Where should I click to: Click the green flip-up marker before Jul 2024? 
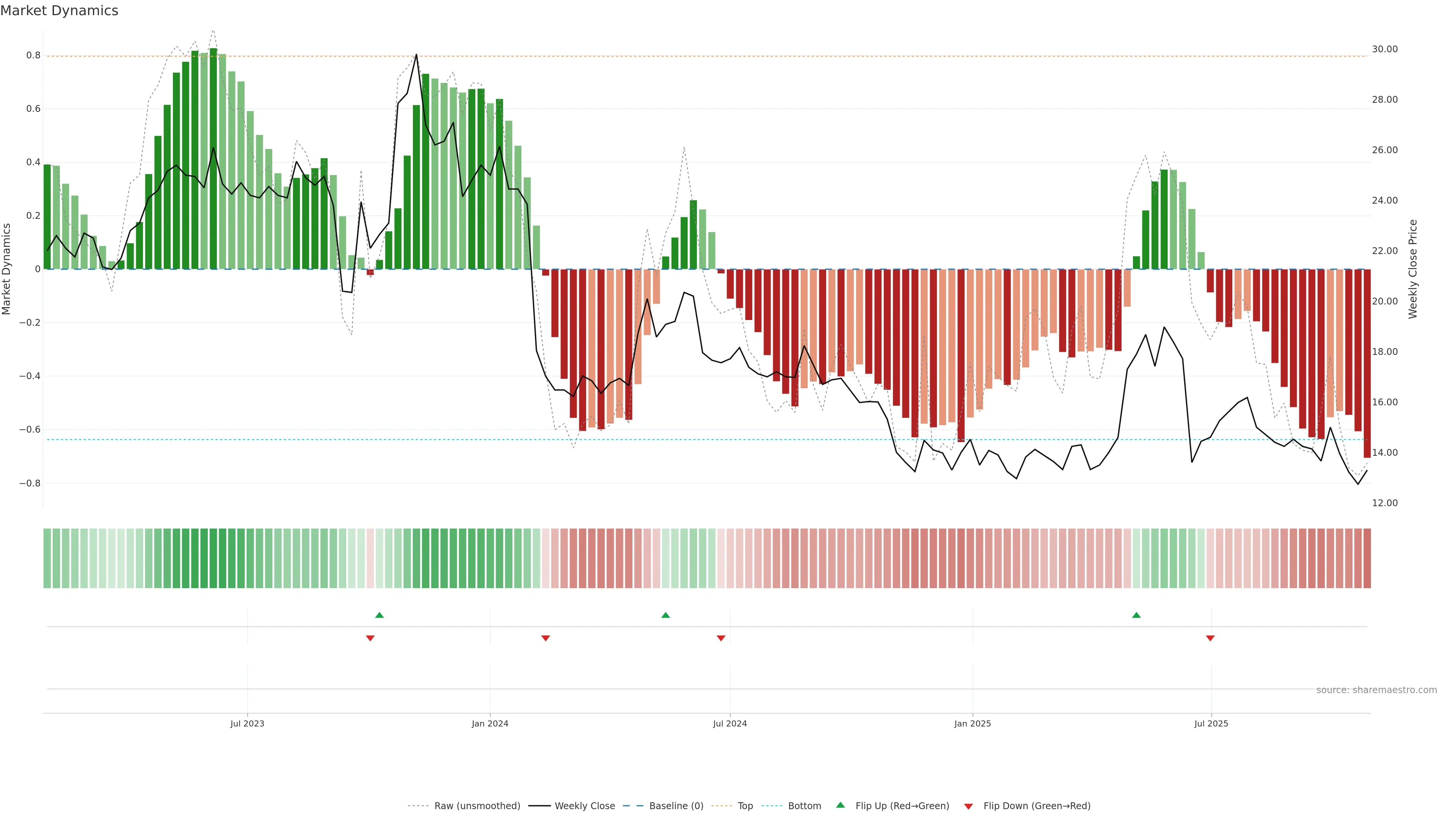[665, 615]
